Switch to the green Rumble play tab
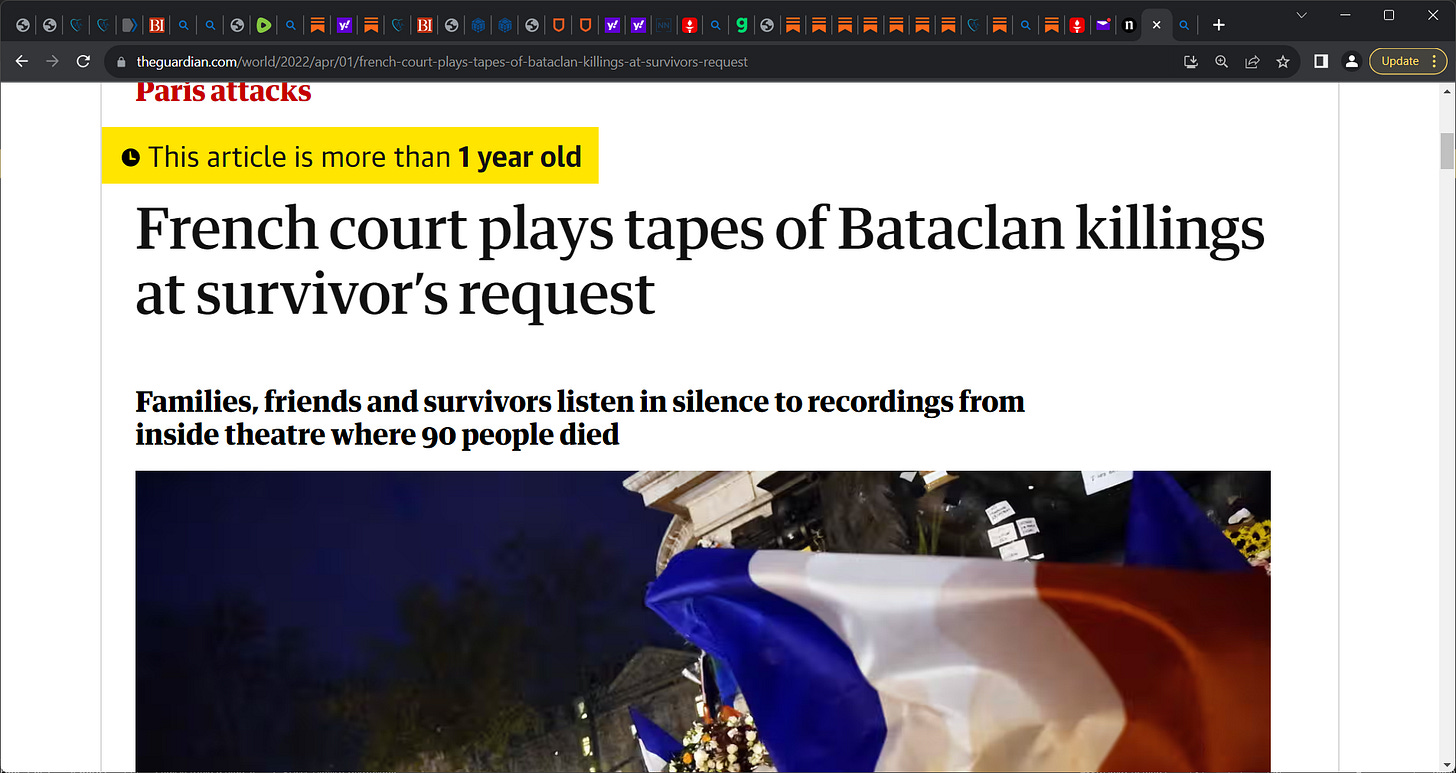 click(264, 25)
